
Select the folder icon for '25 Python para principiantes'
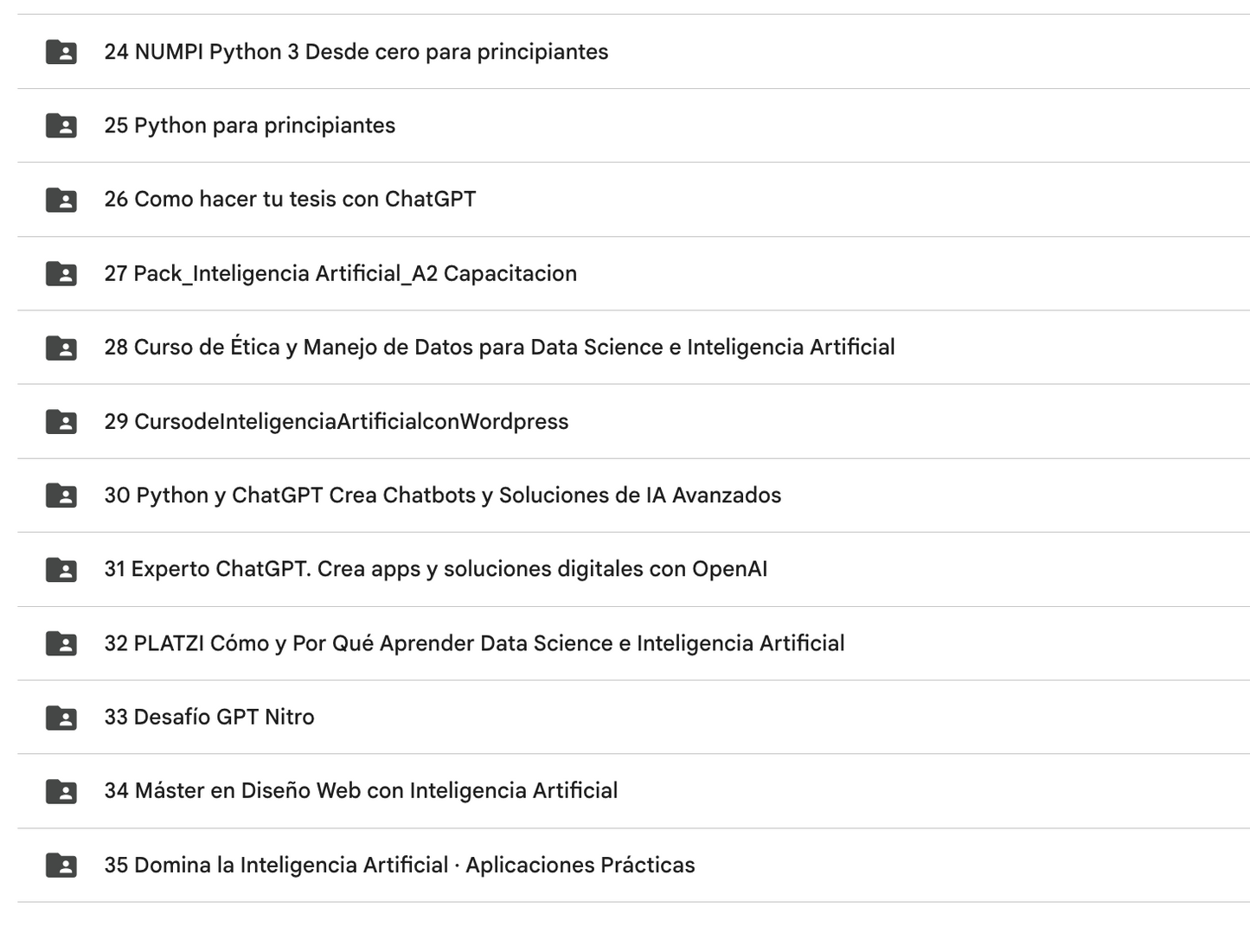[x=61, y=125]
